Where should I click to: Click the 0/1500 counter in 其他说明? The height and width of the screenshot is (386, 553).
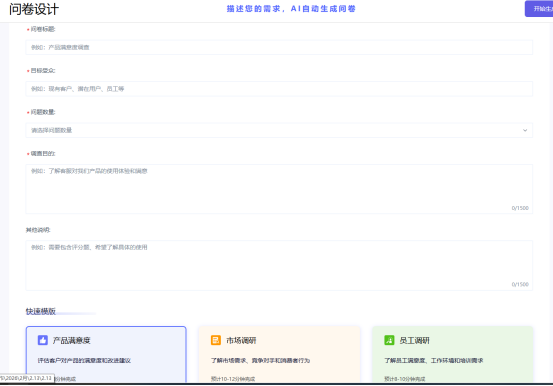pos(520,284)
